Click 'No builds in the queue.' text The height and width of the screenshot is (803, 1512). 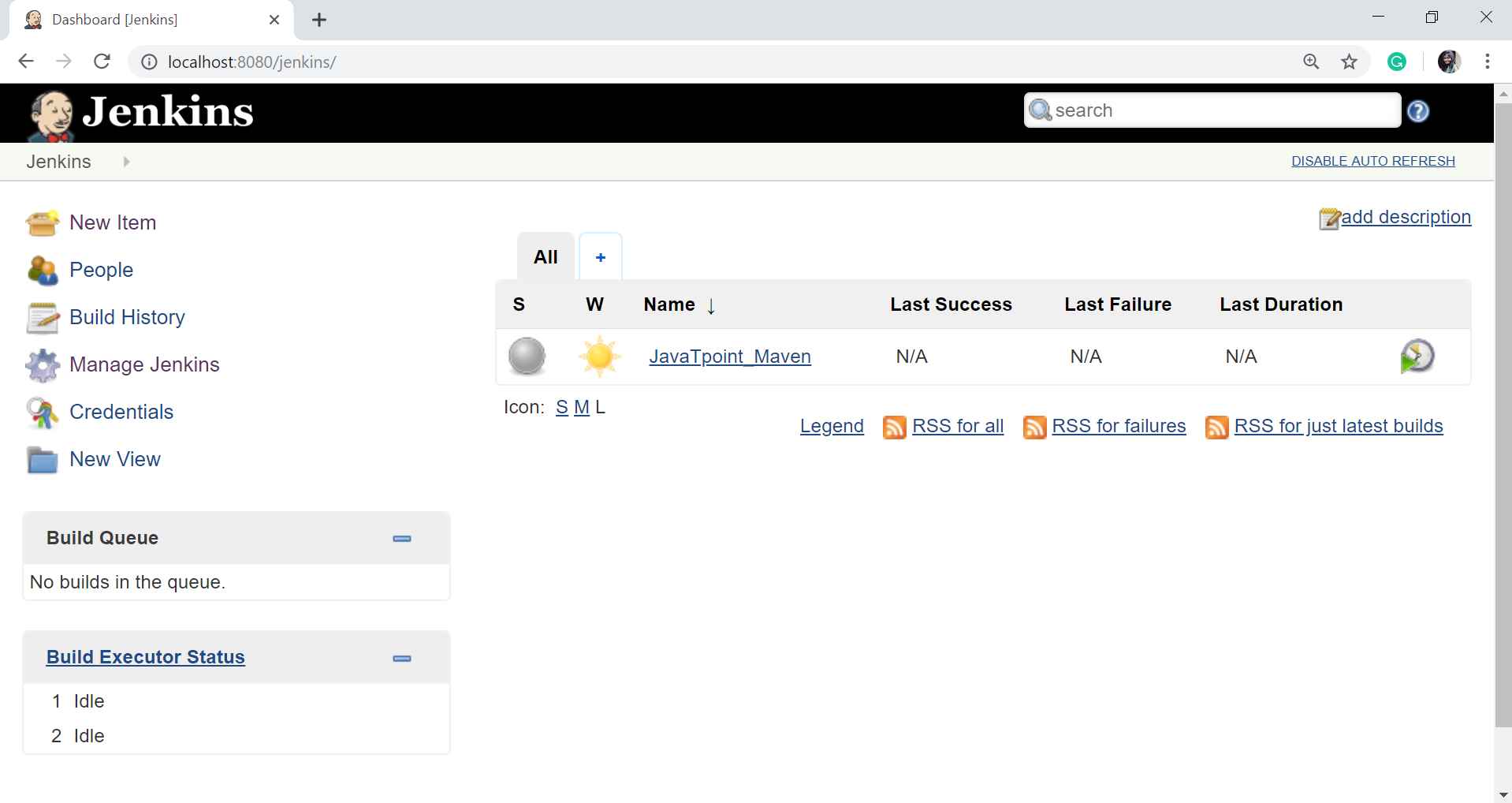point(128,582)
